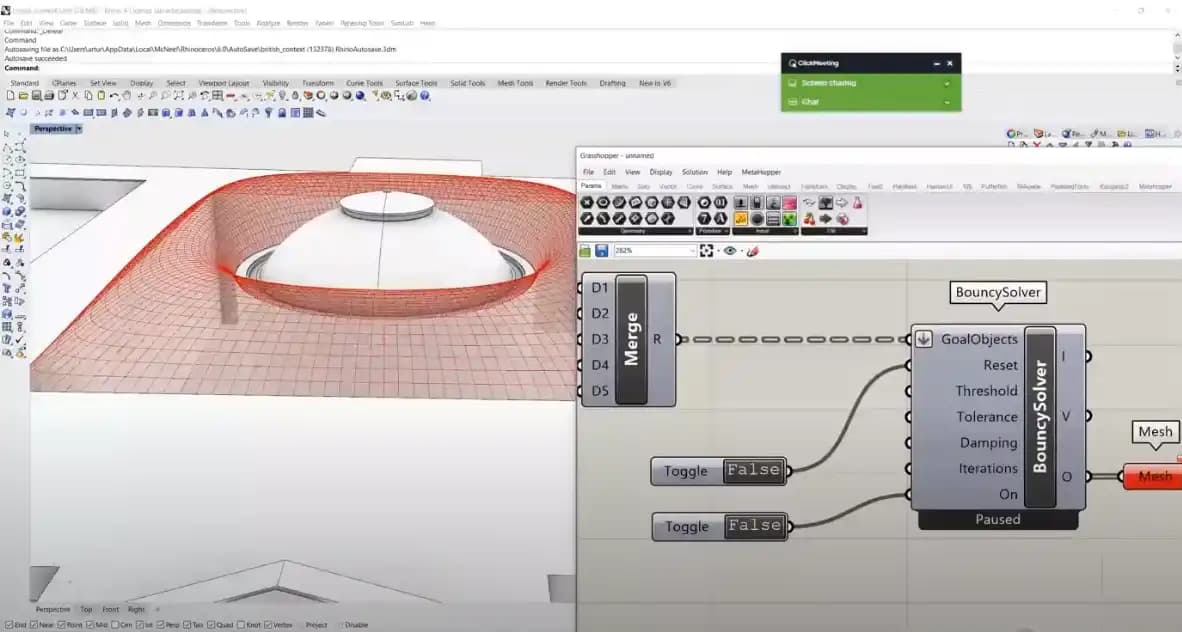The height and width of the screenshot is (632, 1182).
Task: Click the Project osnap button
Action: click(x=317, y=625)
